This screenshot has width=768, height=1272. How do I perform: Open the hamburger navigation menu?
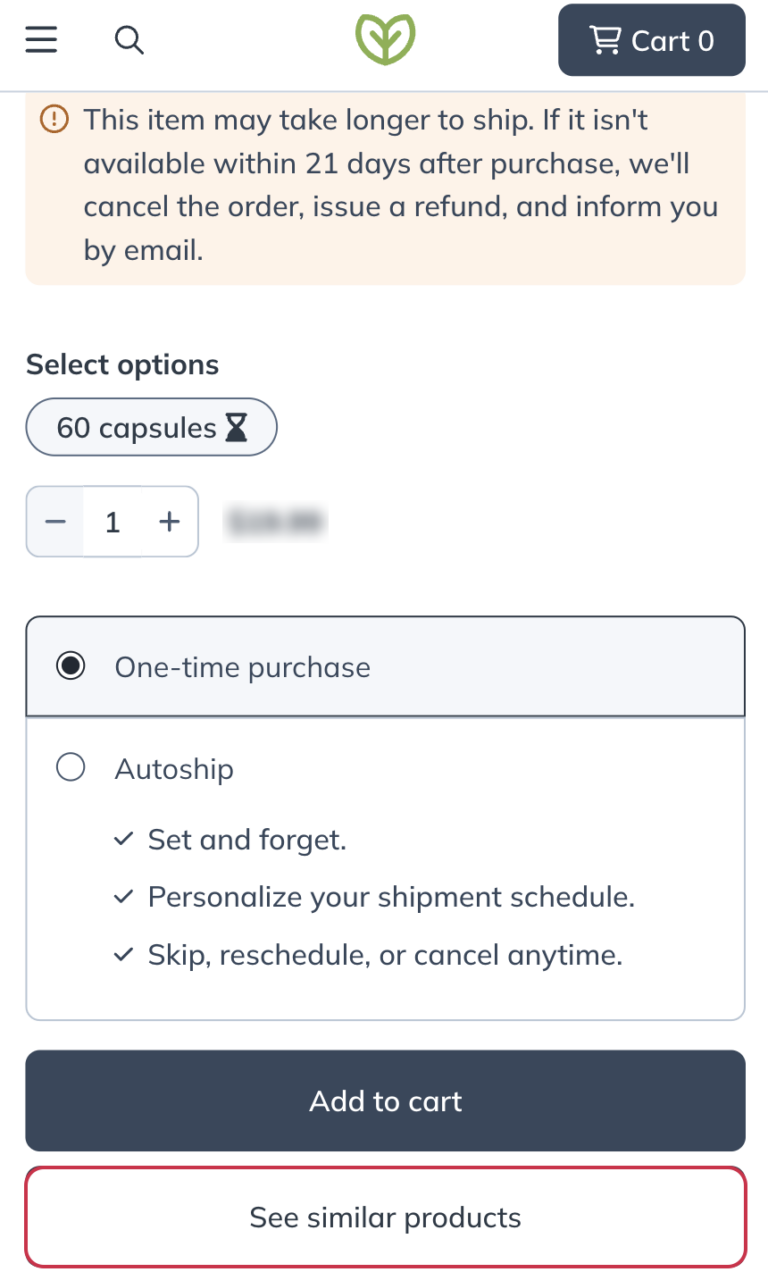tap(41, 40)
